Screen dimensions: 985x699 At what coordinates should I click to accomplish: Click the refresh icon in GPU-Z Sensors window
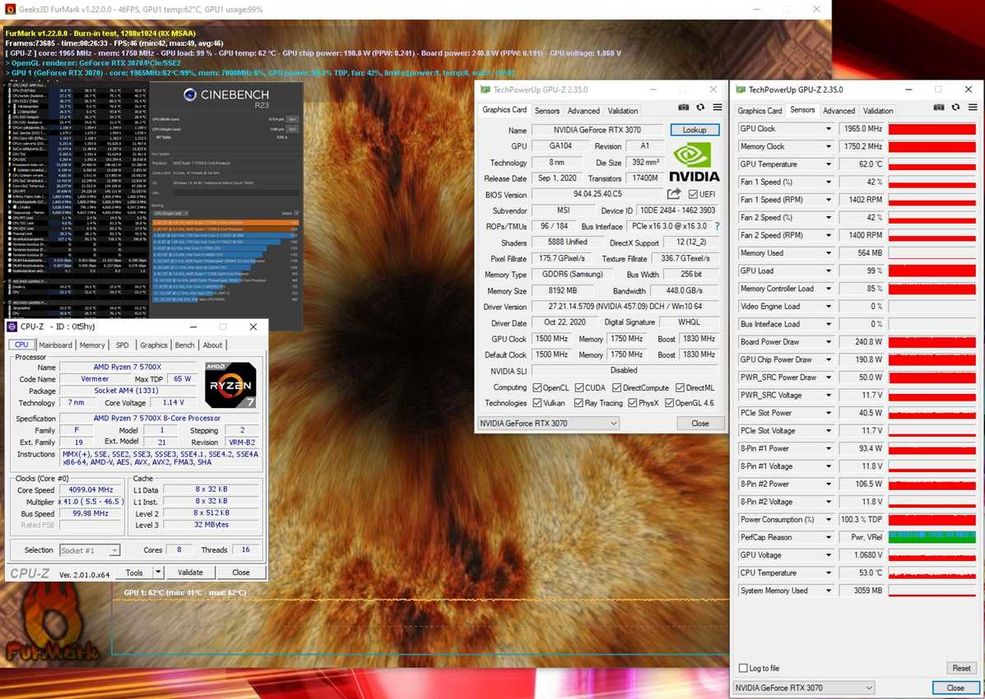(955, 107)
